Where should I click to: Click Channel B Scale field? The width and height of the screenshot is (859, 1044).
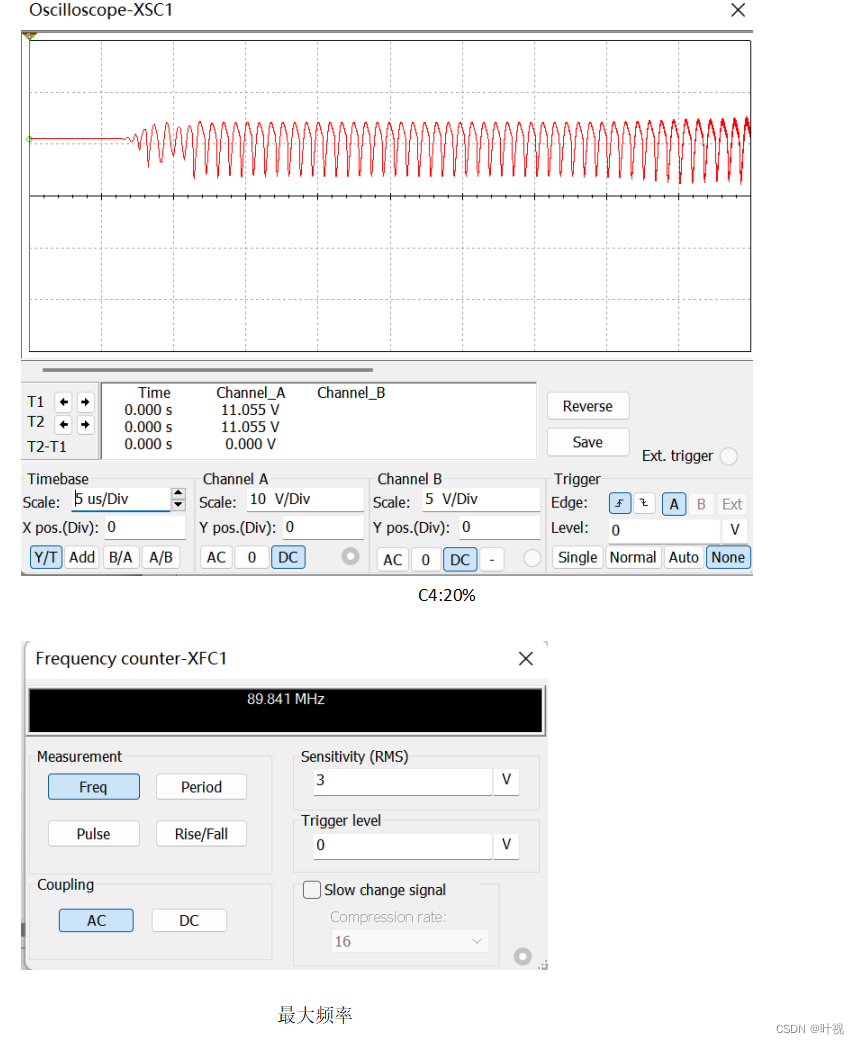pos(481,499)
